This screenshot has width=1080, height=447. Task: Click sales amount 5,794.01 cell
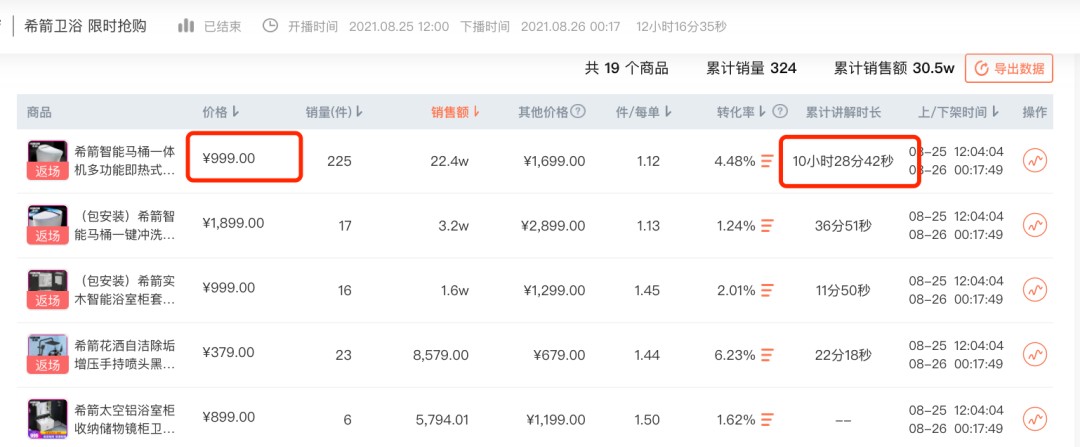pyautogui.click(x=442, y=419)
